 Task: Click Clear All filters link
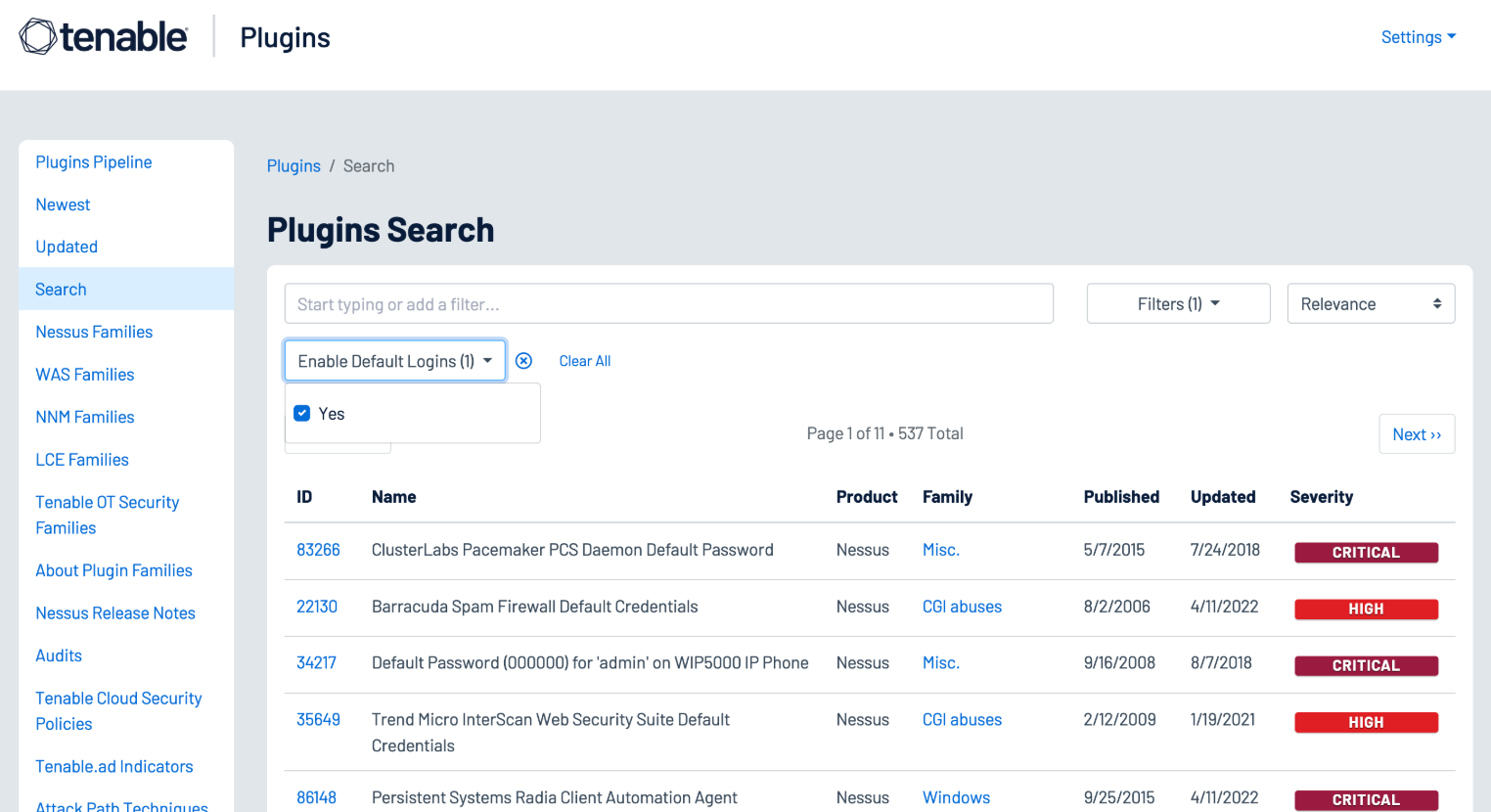tap(584, 361)
